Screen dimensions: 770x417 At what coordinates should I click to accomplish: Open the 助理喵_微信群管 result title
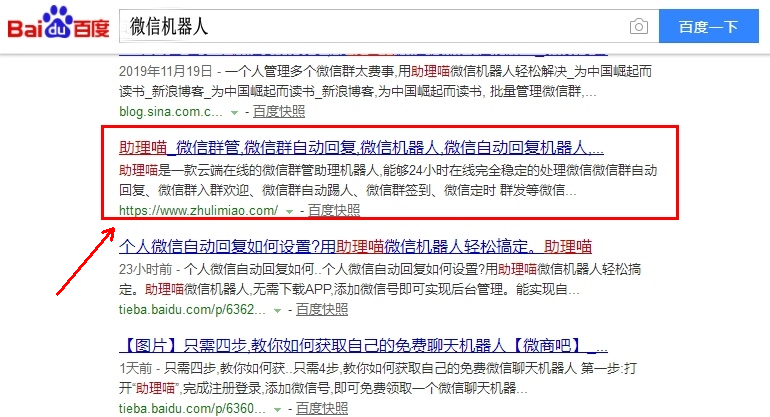[361, 146]
